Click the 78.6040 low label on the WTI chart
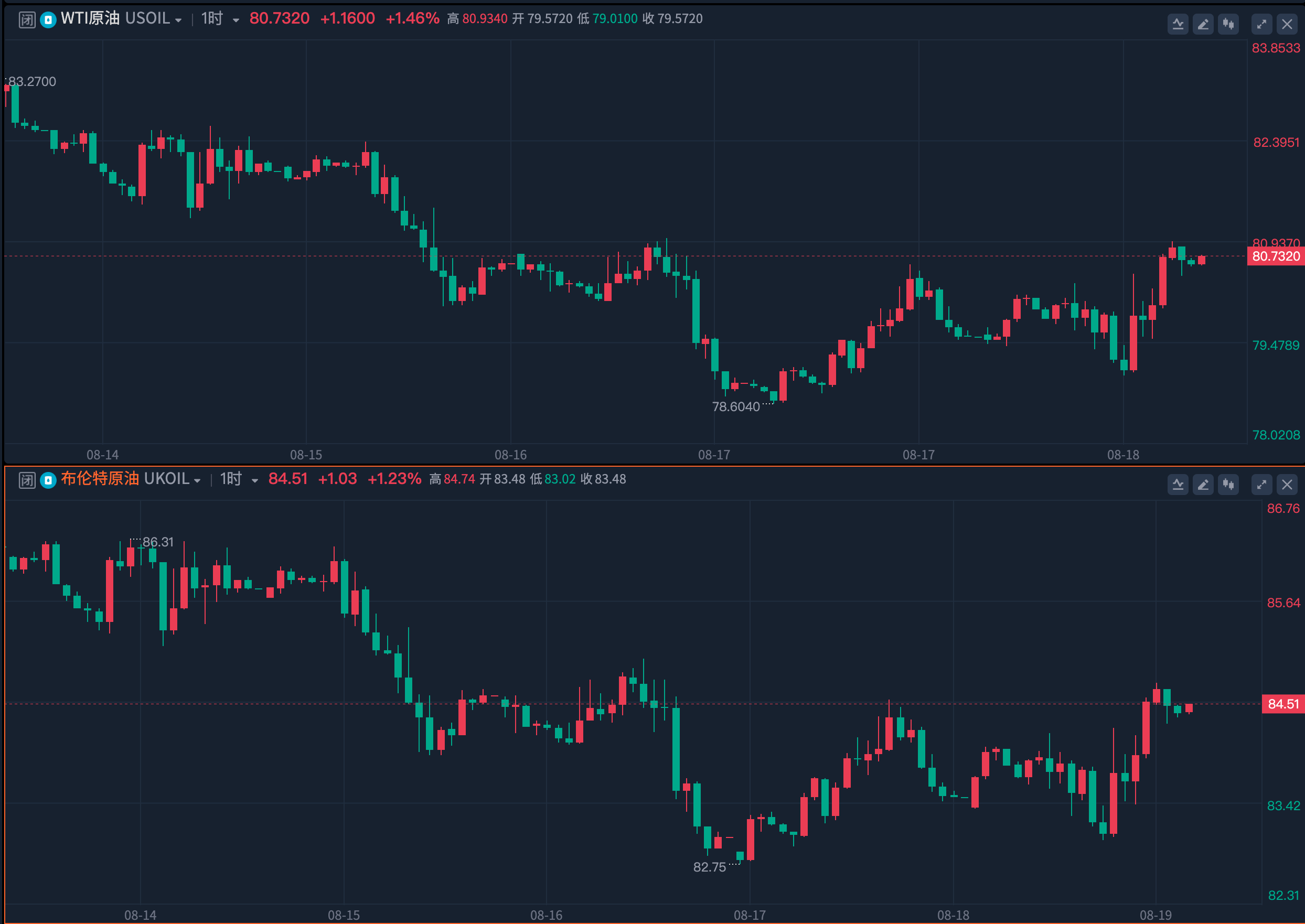The height and width of the screenshot is (924, 1305). click(x=735, y=407)
